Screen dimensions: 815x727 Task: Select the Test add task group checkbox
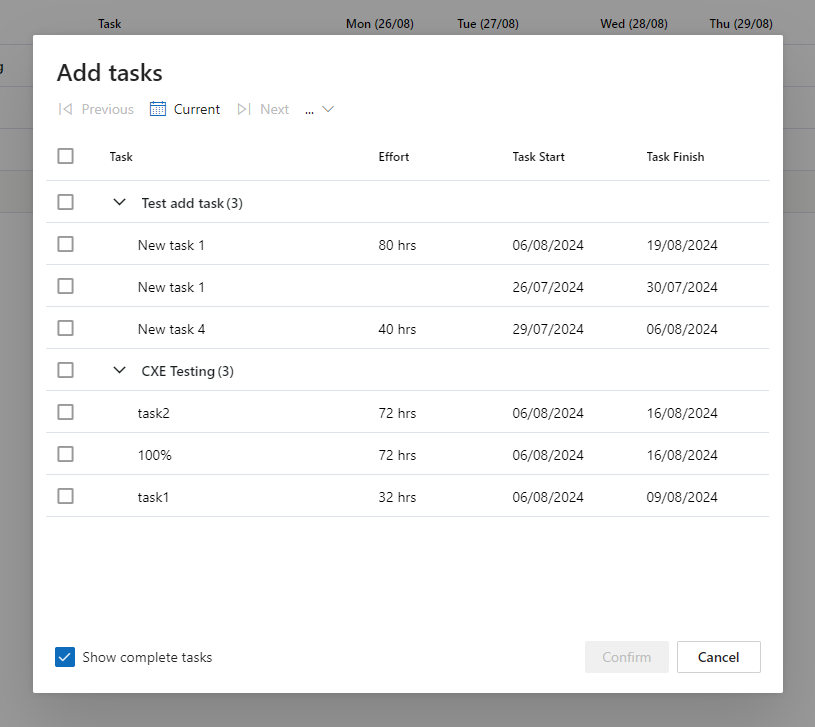(66, 202)
